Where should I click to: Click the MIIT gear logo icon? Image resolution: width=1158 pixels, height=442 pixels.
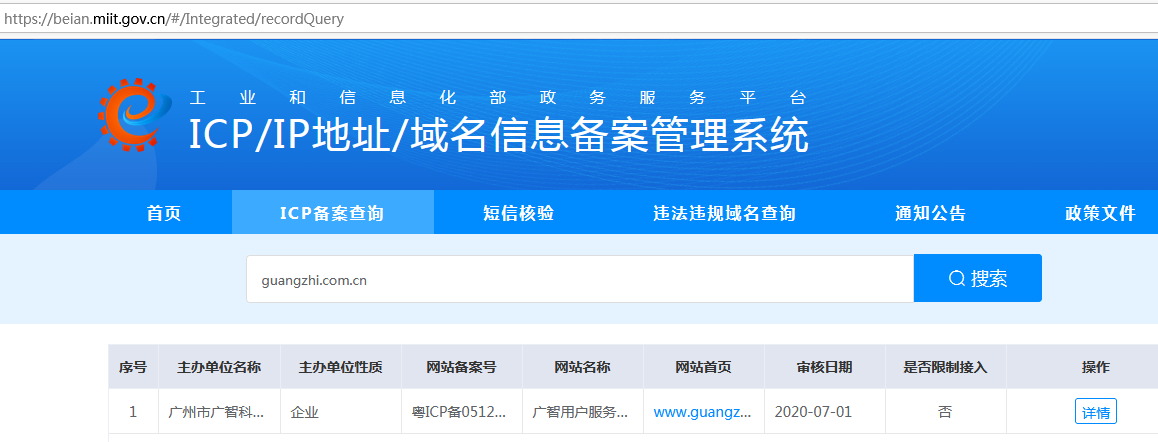point(135,115)
